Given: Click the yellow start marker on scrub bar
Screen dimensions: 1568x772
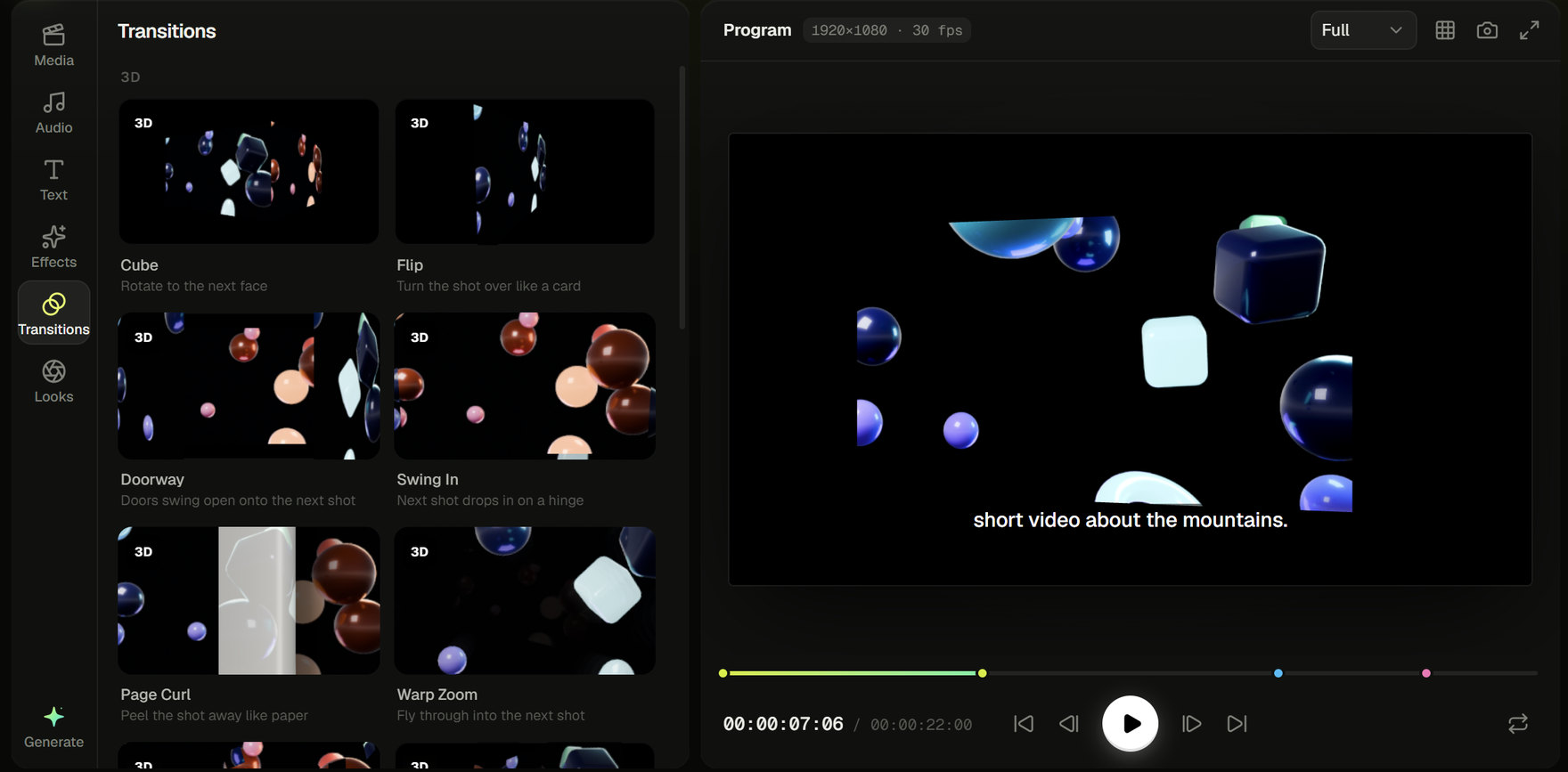Looking at the screenshot, I should 723,673.
